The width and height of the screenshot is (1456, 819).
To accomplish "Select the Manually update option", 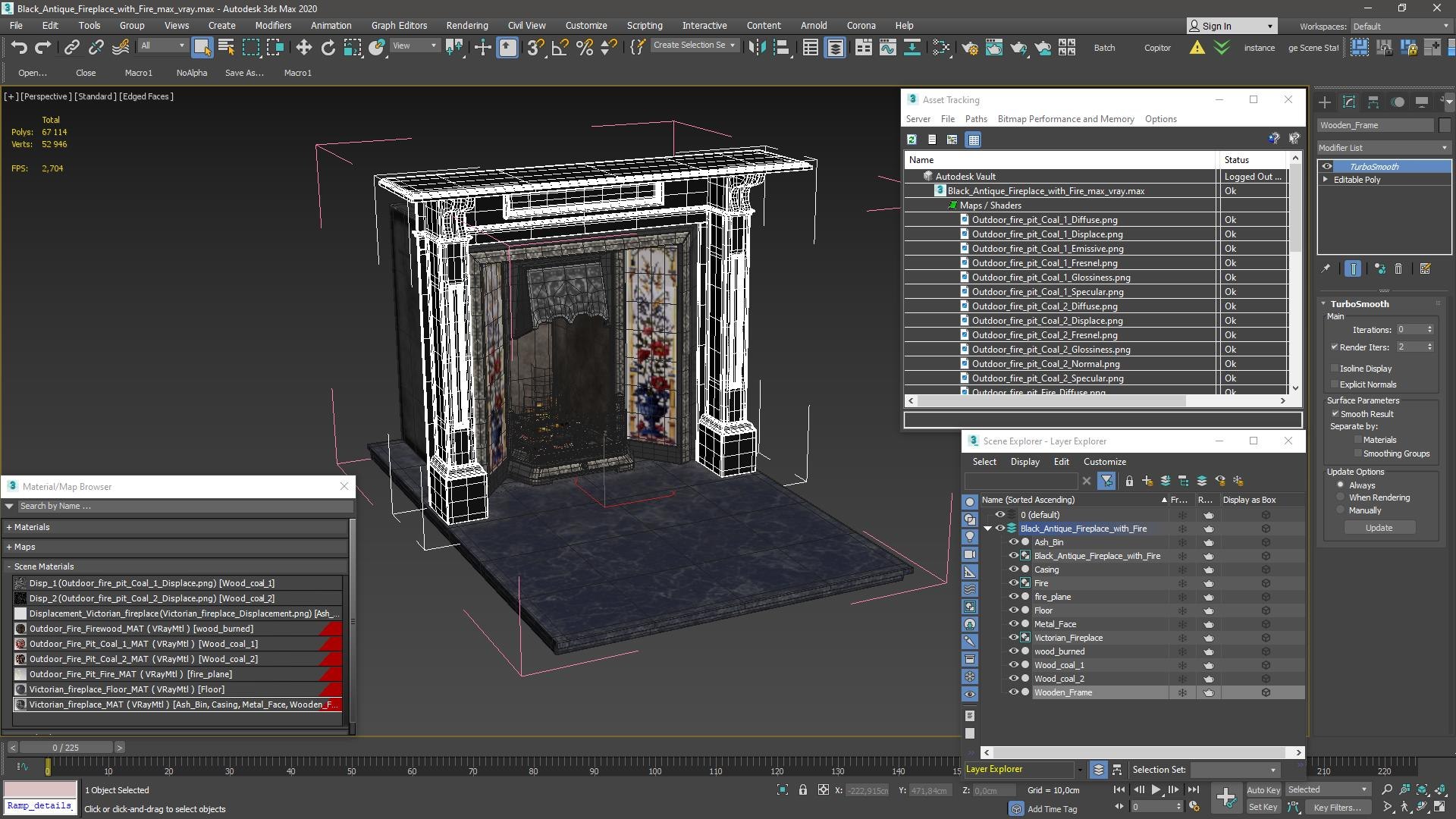I will pyautogui.click(x=1340, y=510).
